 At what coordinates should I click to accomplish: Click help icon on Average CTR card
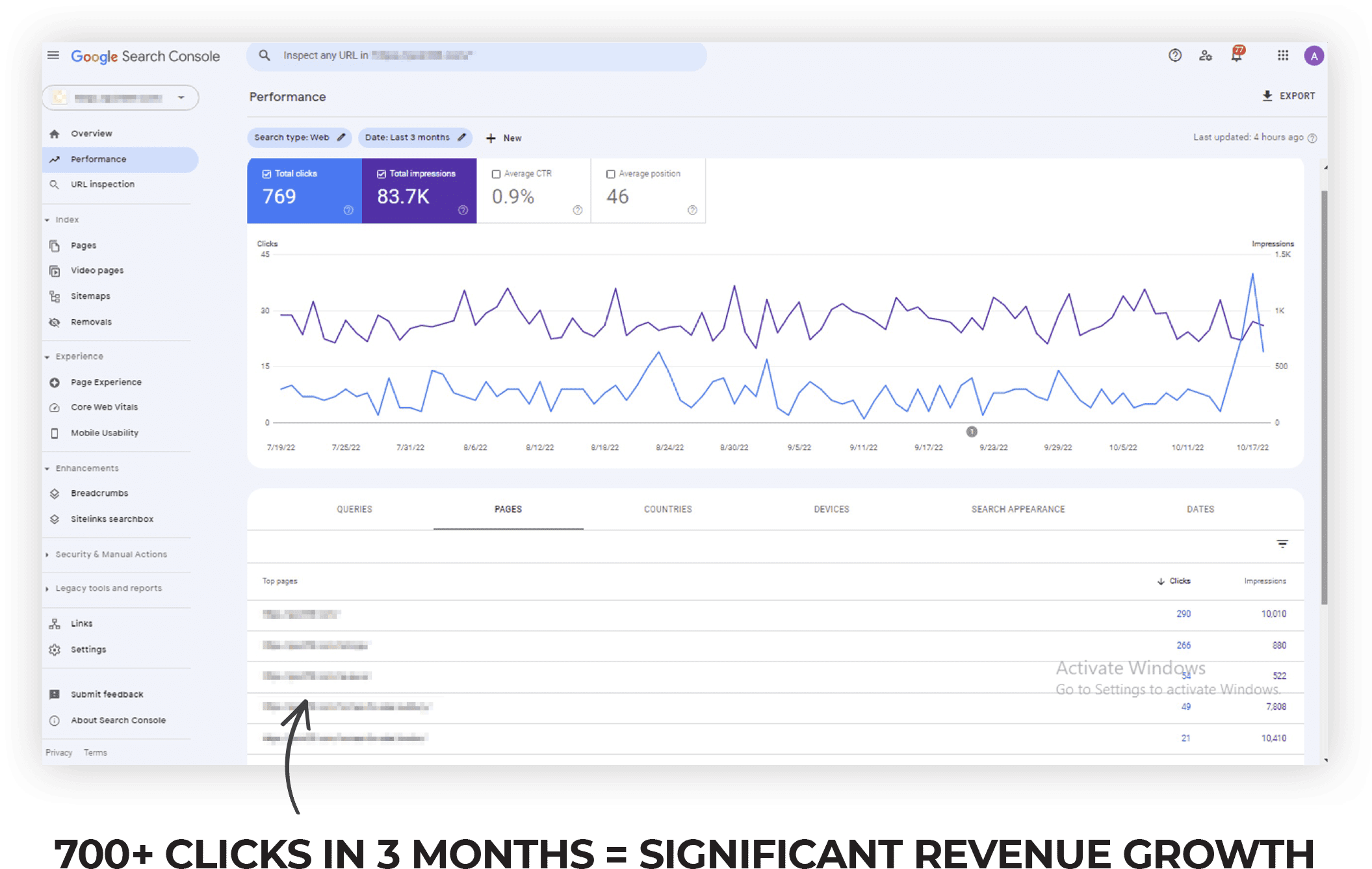pos(577,210)
